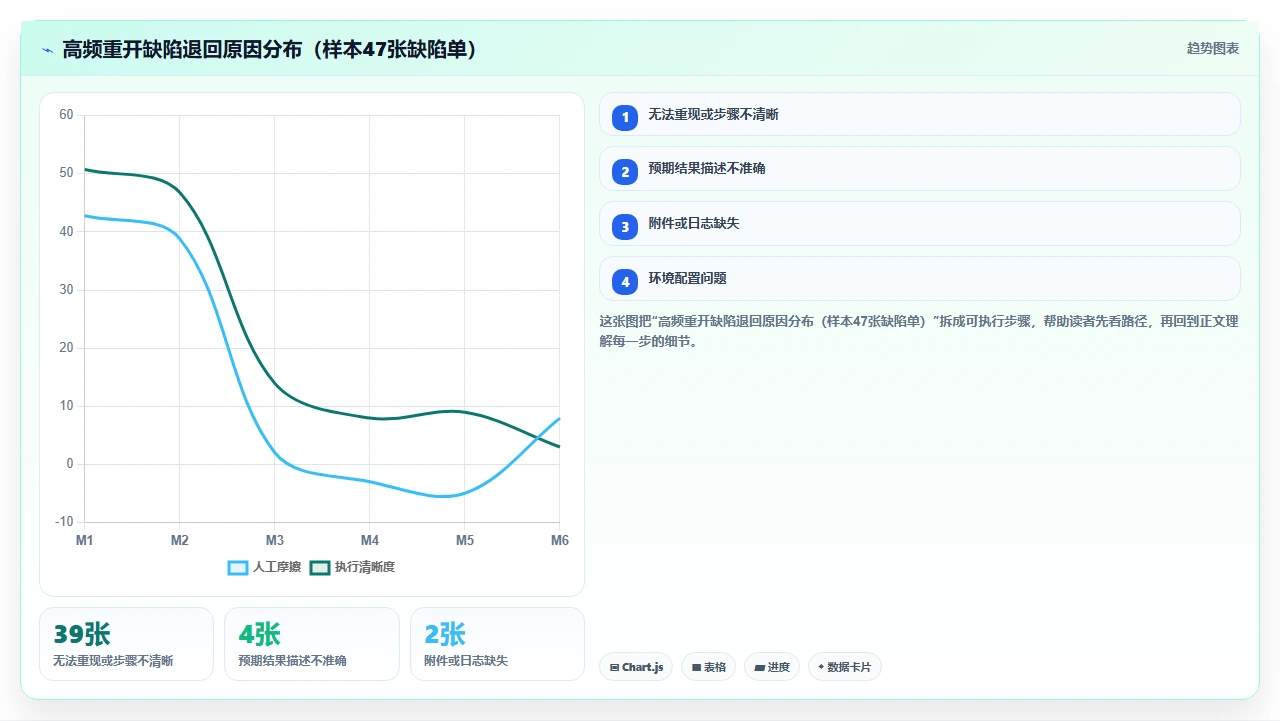The height and width of the screenshot is (721, 1280).
Task: Click the 表格 tag
Action: click(708, 667)
